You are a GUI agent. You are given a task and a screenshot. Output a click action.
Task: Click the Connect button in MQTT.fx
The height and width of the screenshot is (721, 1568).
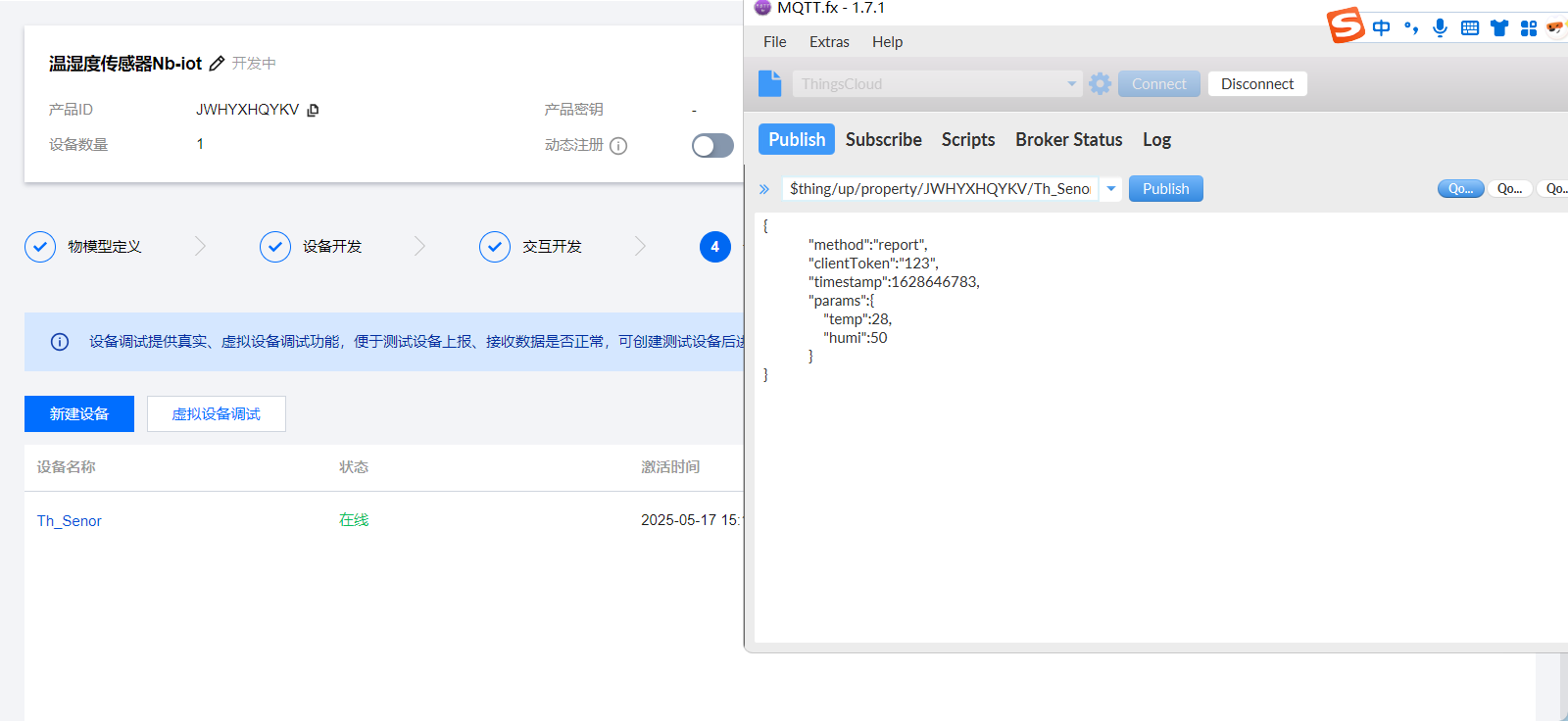click(1159, 84)
